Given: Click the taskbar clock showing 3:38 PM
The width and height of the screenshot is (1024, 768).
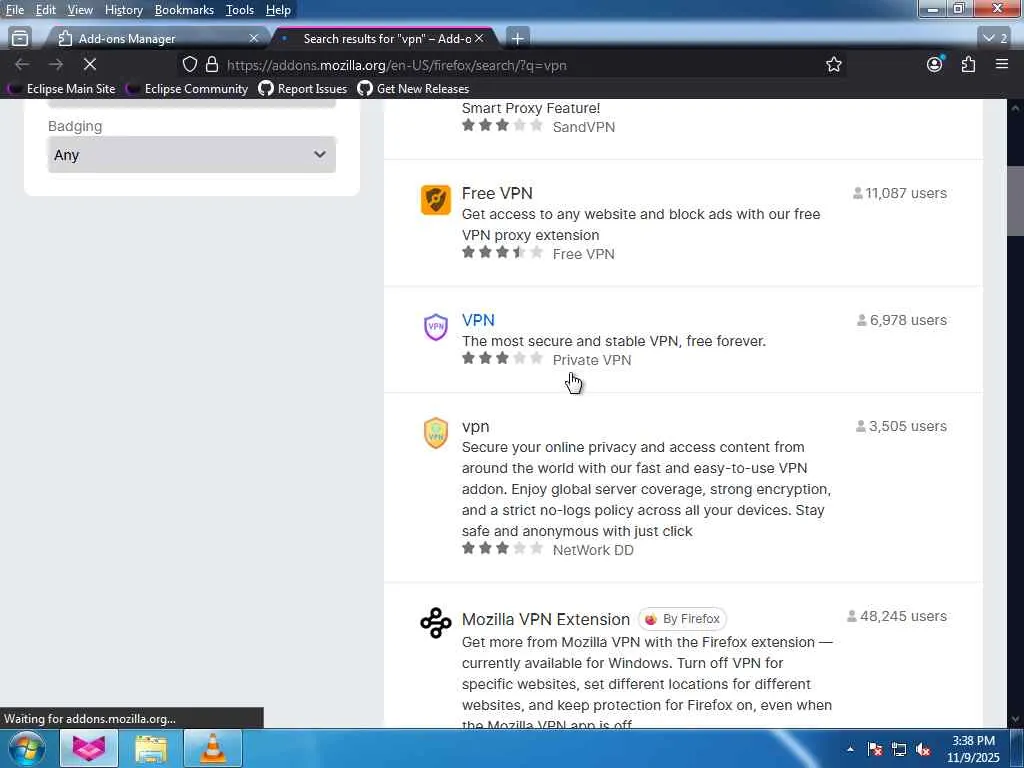Looking at the screenshot, I should [x=973, y=749].
